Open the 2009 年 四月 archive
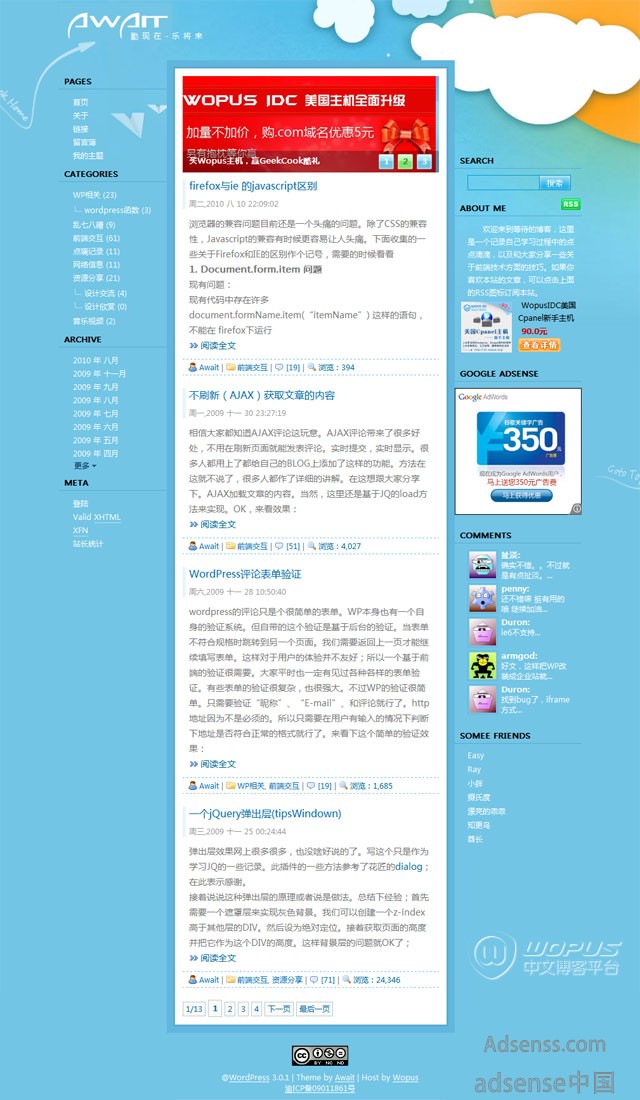Screen dimensions: 640x1100 click(x=95, y=454)
